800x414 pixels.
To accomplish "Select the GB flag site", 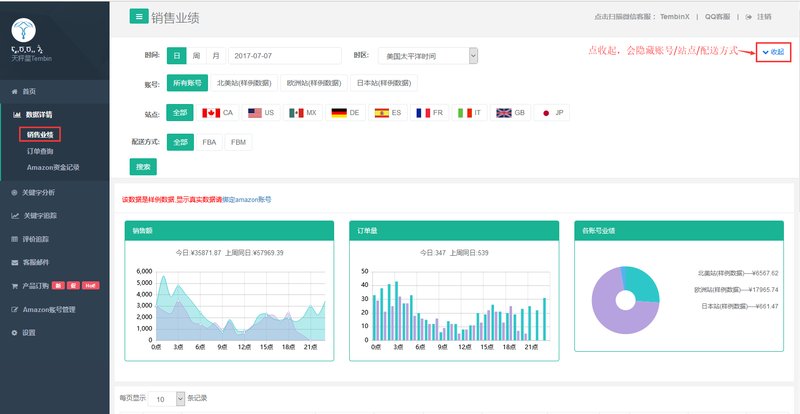I will pos(511,113).
